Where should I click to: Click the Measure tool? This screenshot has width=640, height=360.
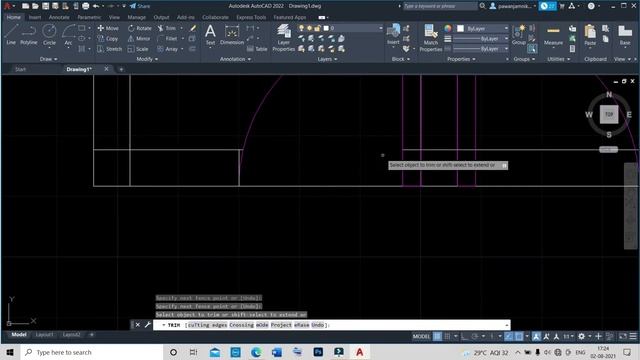553,34
